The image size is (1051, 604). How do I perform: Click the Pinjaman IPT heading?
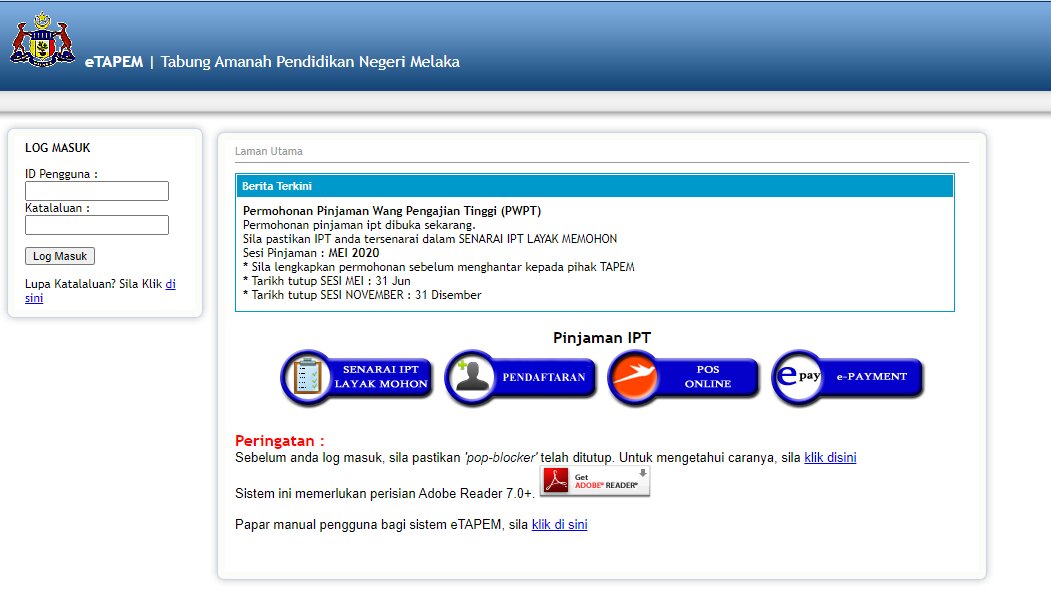[x=602, y=338]
